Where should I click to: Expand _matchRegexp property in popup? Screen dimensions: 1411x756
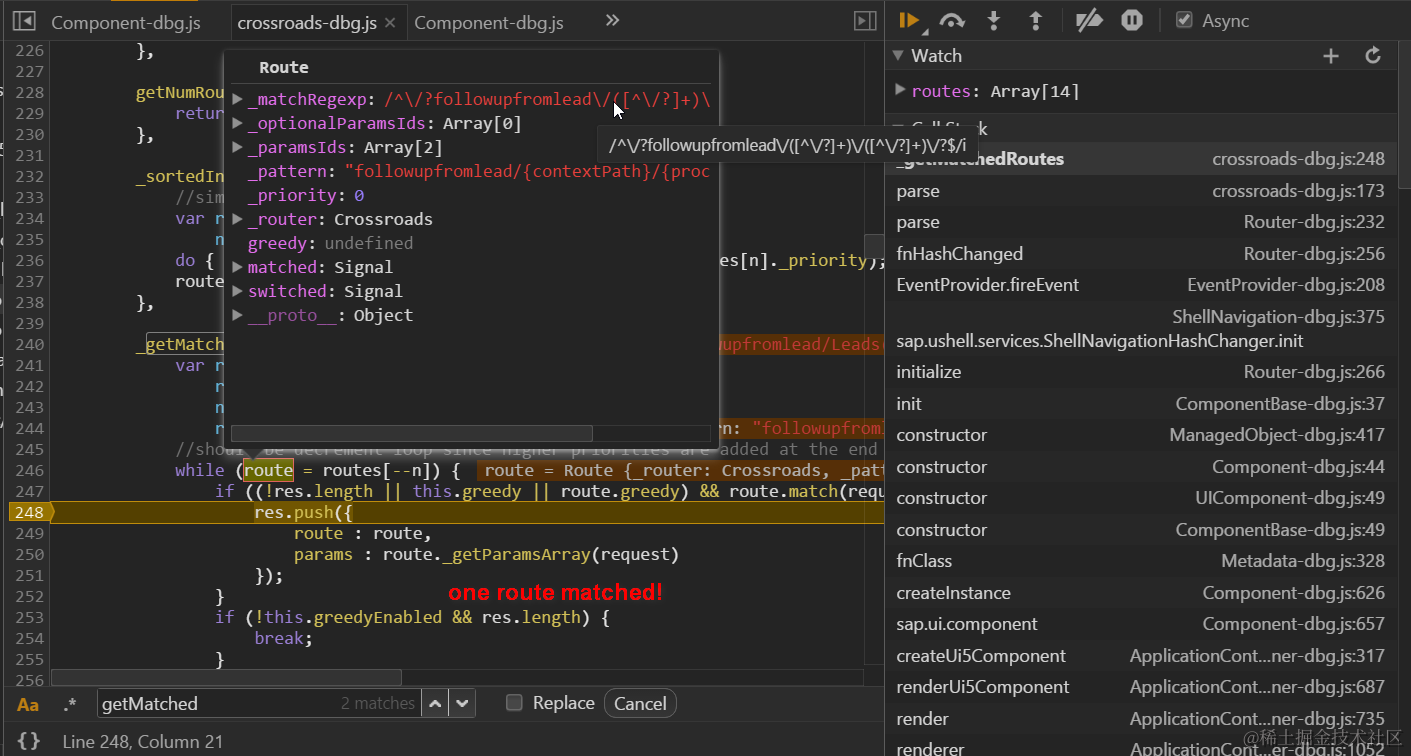238,99
